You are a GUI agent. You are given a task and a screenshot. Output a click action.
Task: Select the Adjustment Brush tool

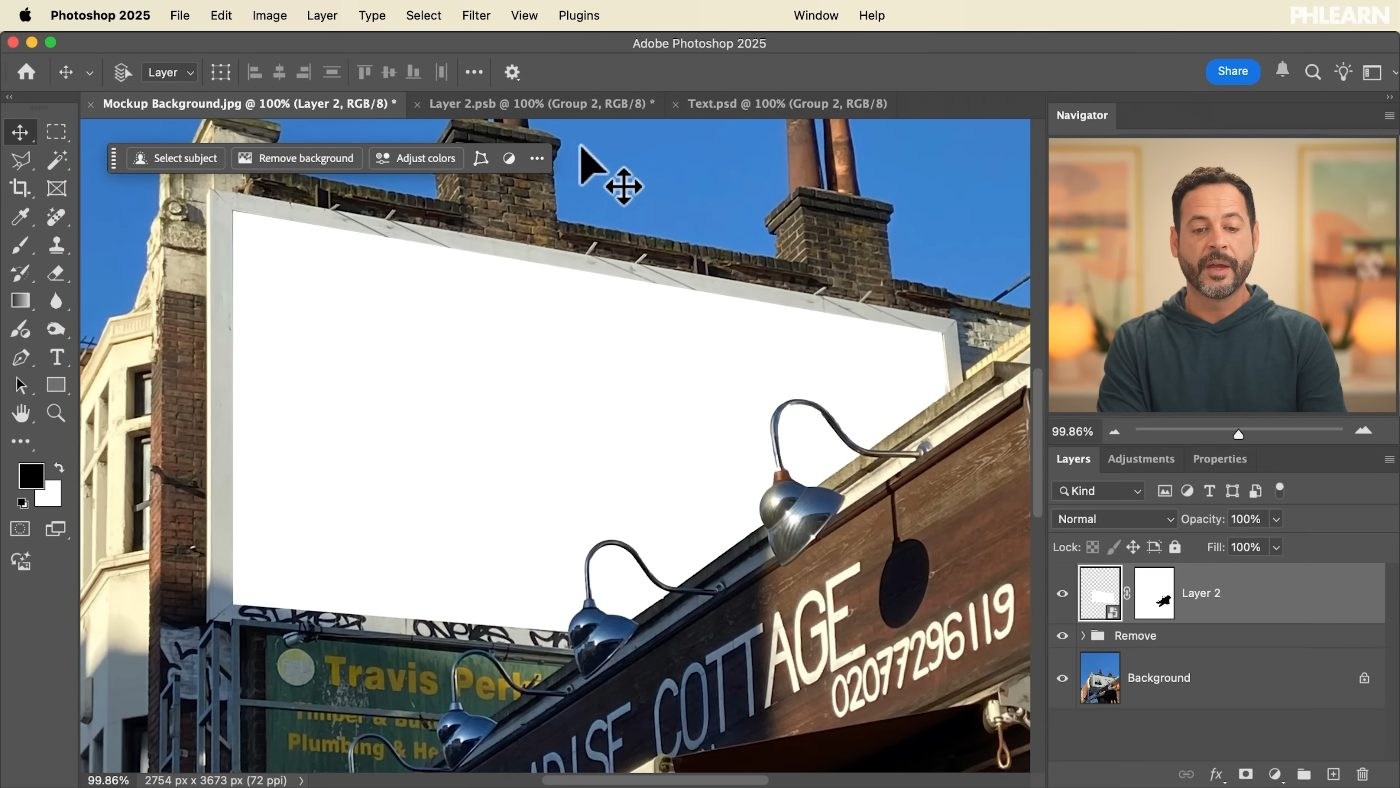[20, 329]
